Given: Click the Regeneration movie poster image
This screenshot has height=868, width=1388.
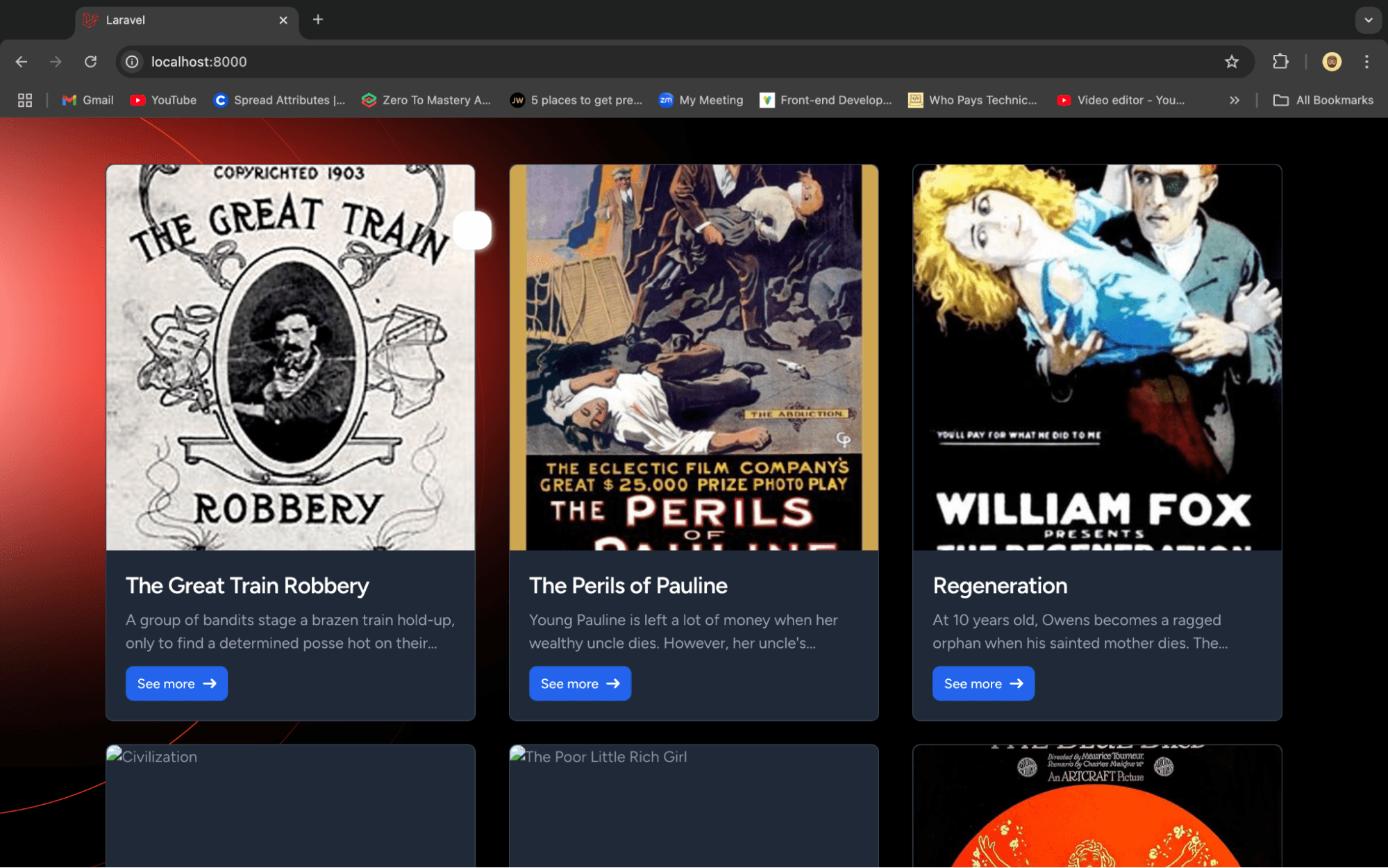Looking at the screenshot, I should pyautogui.click(x=1096, y=357).
